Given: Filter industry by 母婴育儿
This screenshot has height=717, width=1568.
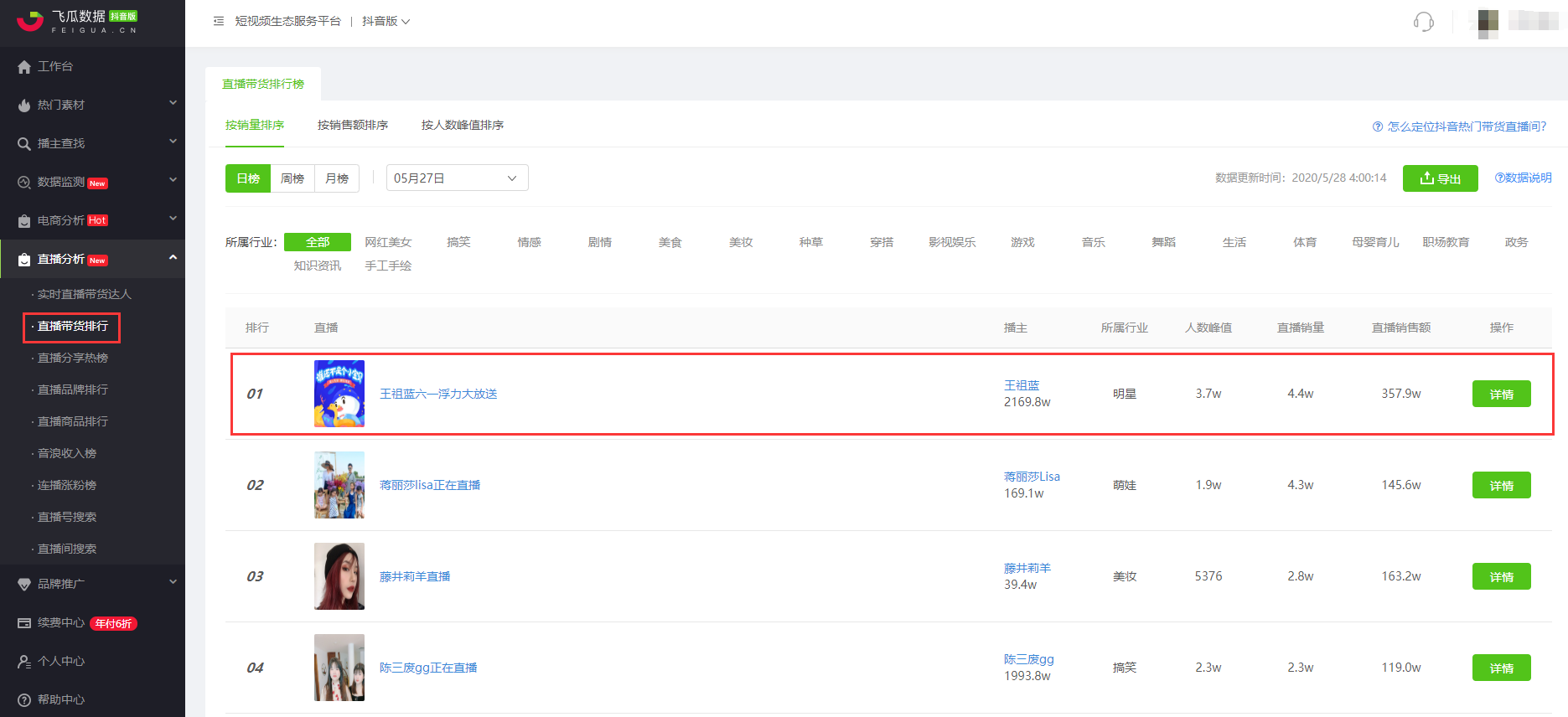Looking at the screenshot, I should click(x=1375, y=242).
